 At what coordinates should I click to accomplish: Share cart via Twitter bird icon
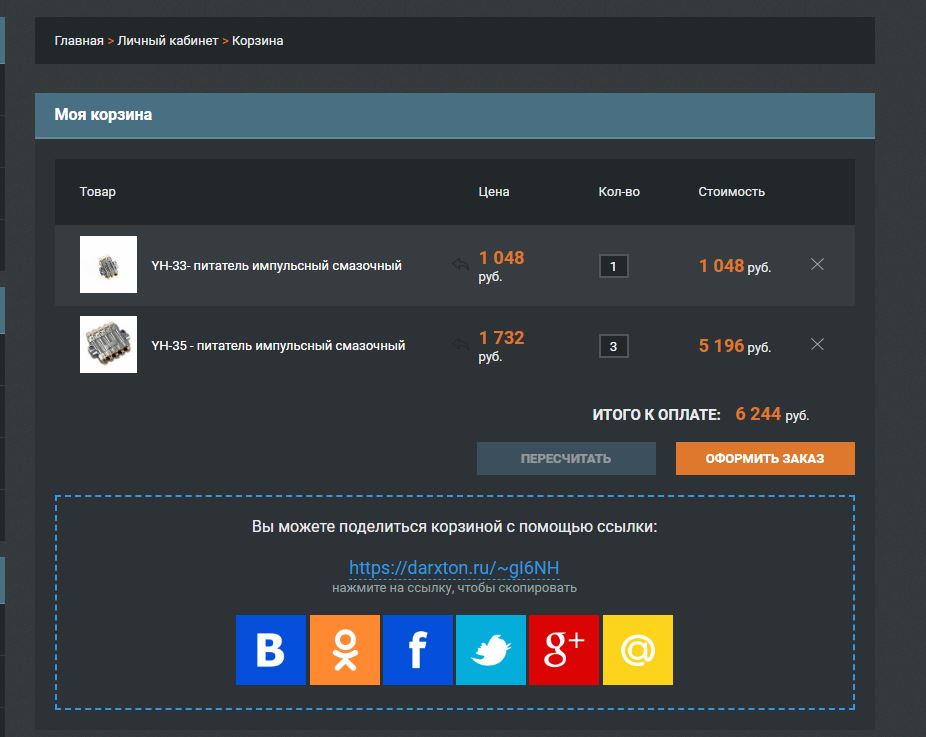tap(491, 650)
